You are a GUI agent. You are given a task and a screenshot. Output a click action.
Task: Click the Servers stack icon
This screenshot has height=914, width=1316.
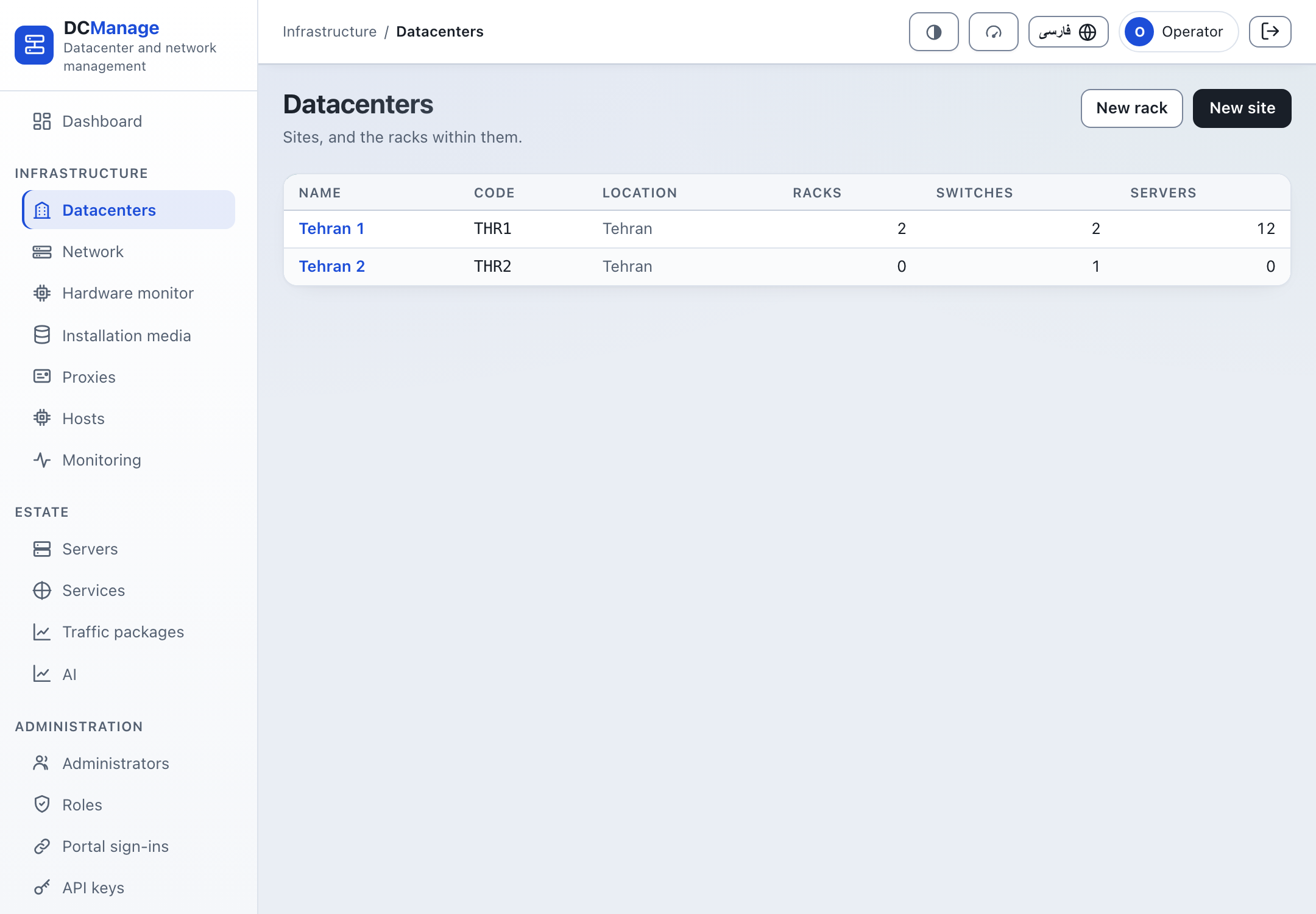click(x=42, y=549)
